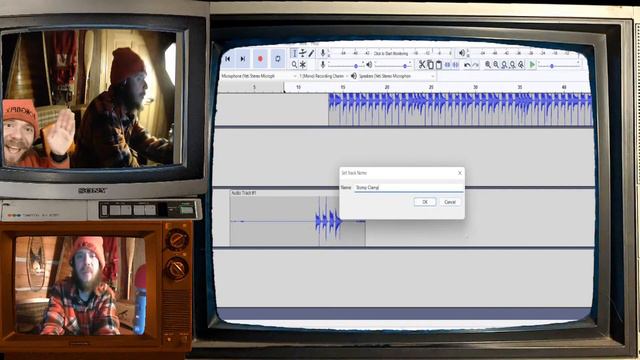Click the Skip to End transport button
Viewport: 640px width, 360px height.
coord(243,59)
